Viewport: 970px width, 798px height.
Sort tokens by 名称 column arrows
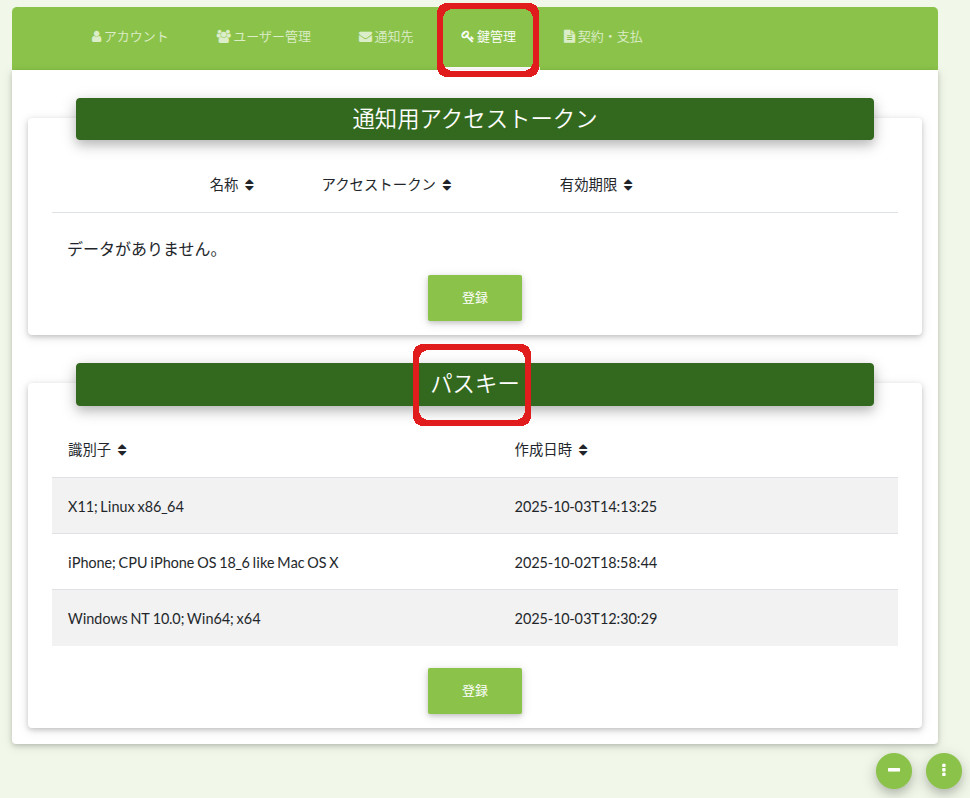(x=249, y=185)
